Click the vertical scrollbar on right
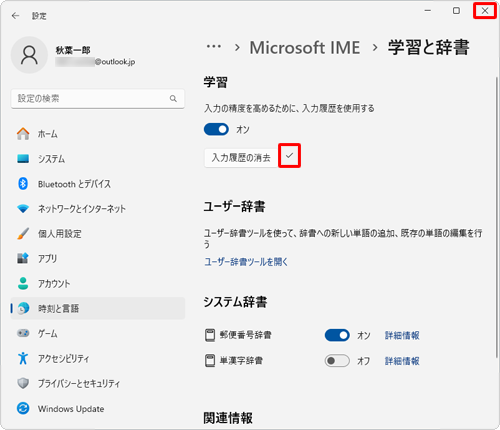Image resolution: width=500 pixels, height=430 pixels. point(497,217)
